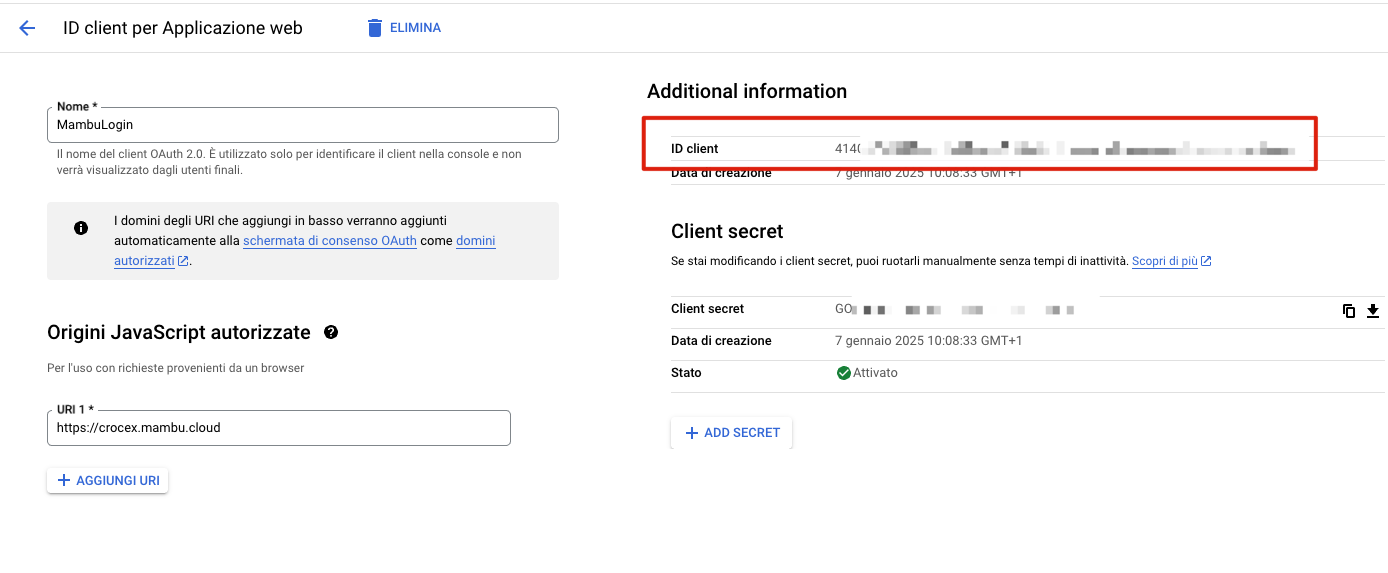This screenshot has height=573, width=1388.
Task: Click the AGGIUNGI URI button
Action: [x=108, y=481]
